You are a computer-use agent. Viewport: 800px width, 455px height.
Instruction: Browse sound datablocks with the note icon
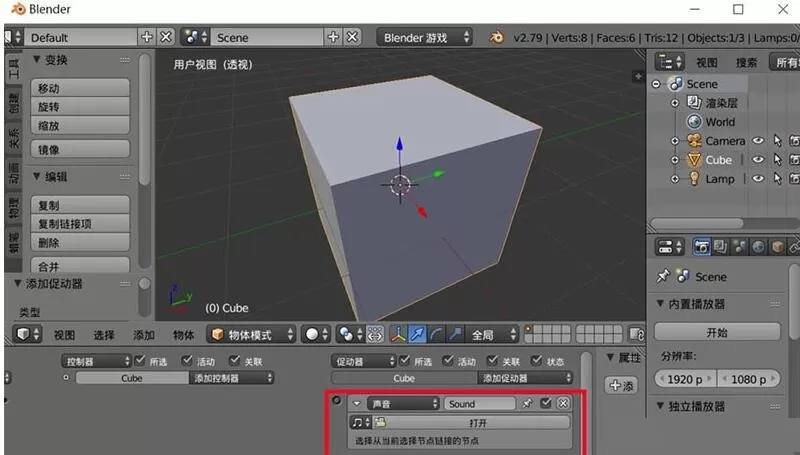[361, 422]
